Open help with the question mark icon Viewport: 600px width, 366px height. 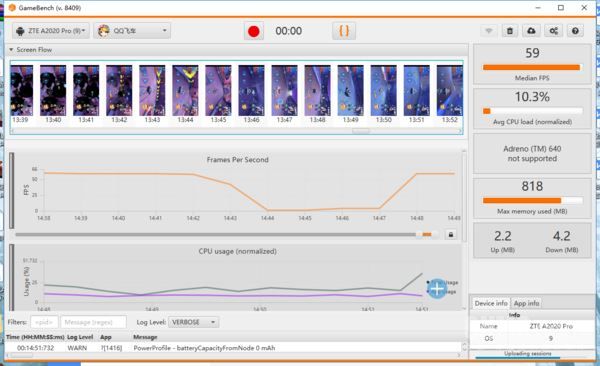(x=575, y=31)
